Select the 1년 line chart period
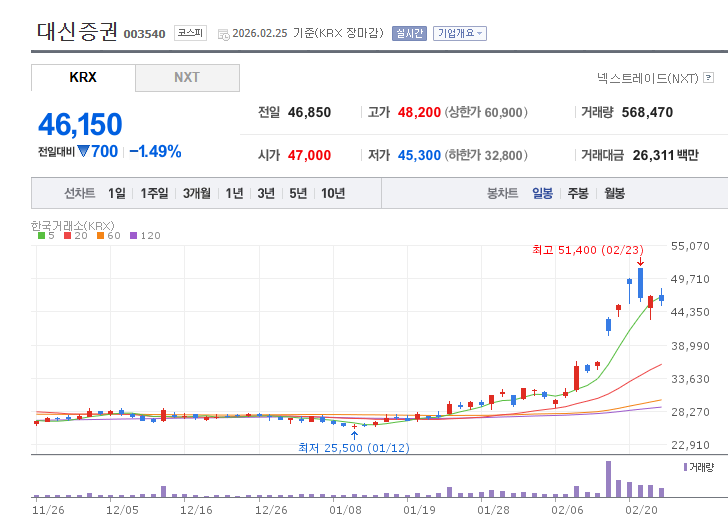This screenshot has height=523, width=728. (234, 193)
